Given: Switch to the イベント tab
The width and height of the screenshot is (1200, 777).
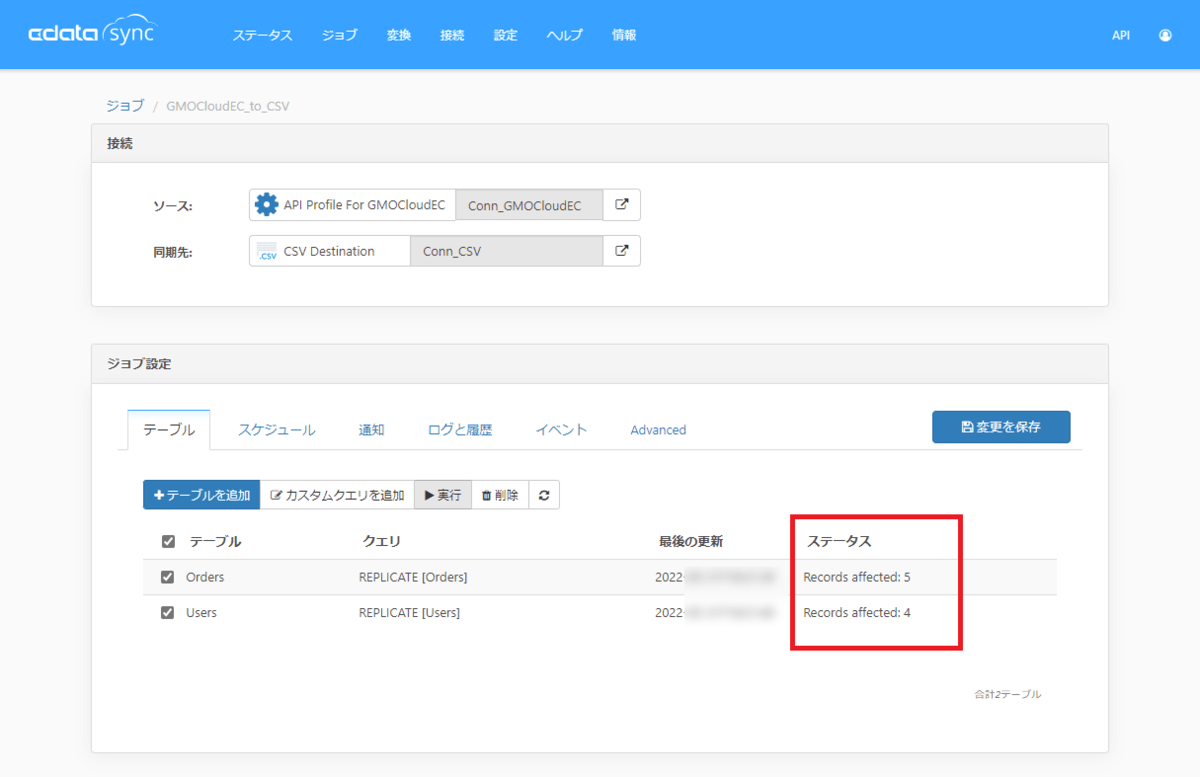Looking at the screenshot, I should [561, 430].
